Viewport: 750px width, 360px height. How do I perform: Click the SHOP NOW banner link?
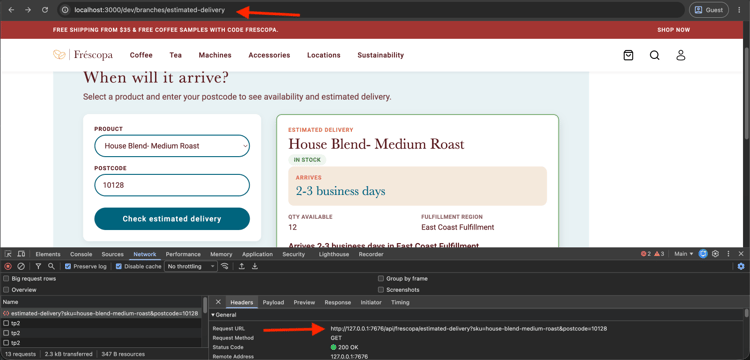click(x=673, y=30)
